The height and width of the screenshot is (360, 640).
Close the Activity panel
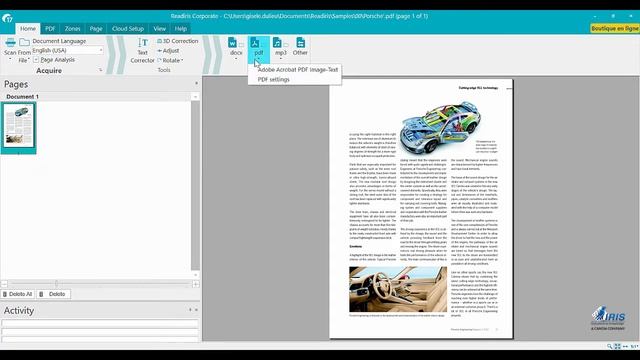(196, 310)
